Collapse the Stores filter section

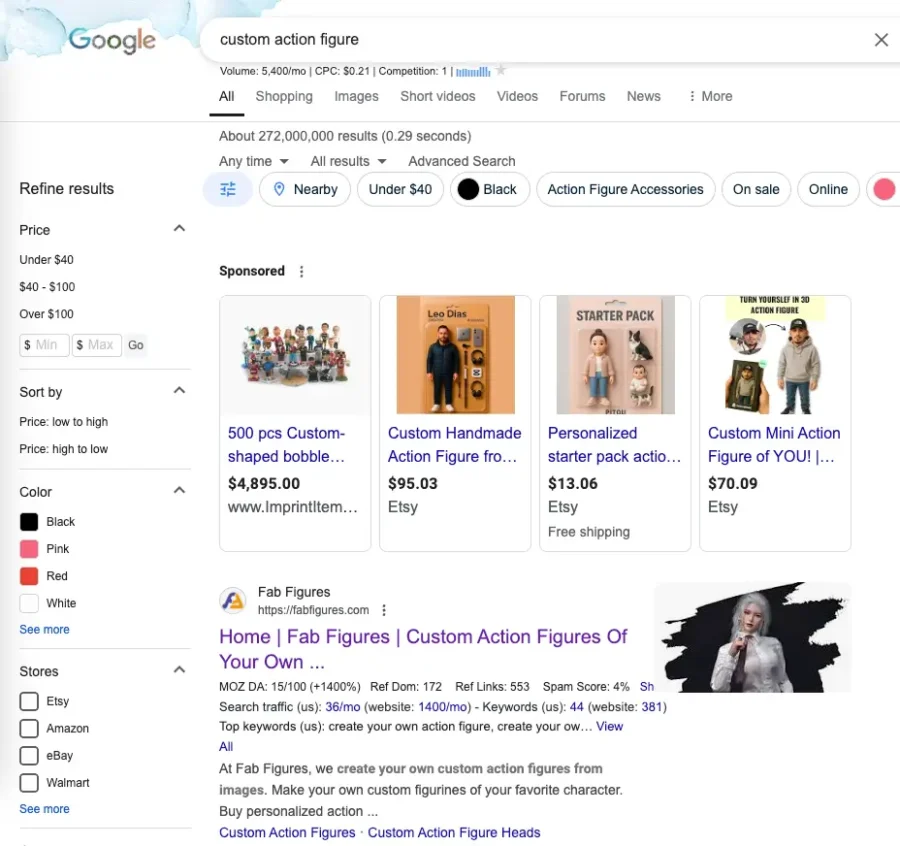point(179,670)
